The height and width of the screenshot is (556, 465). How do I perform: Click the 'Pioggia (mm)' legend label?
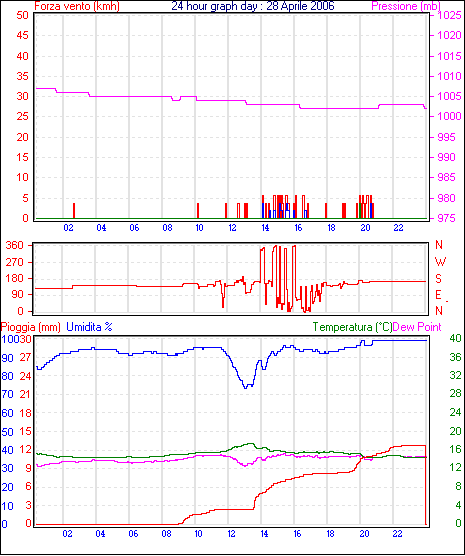pos(31,327)
